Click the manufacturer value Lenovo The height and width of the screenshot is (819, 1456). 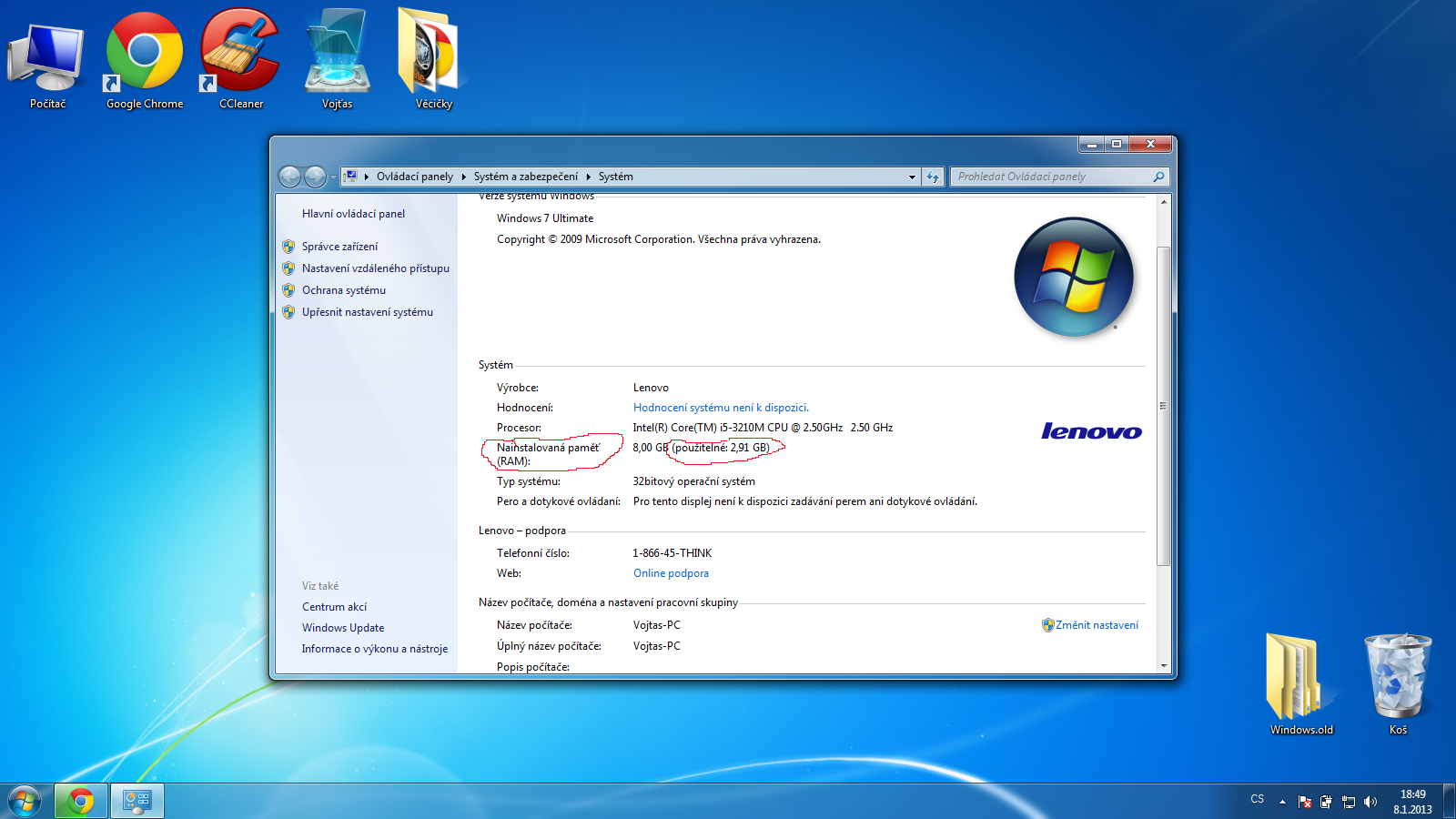[x=651, y=388]
